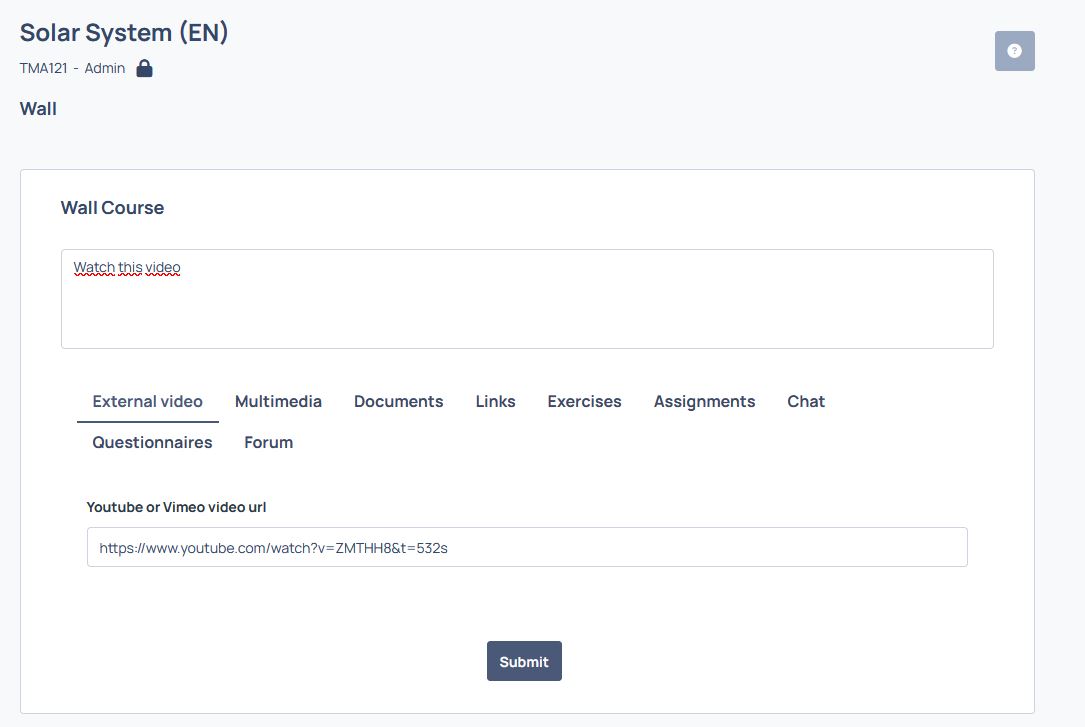Screen dimensions: 1085x727
Task: Focus the Youtube or Vimeo video url field
Action: 527,547
